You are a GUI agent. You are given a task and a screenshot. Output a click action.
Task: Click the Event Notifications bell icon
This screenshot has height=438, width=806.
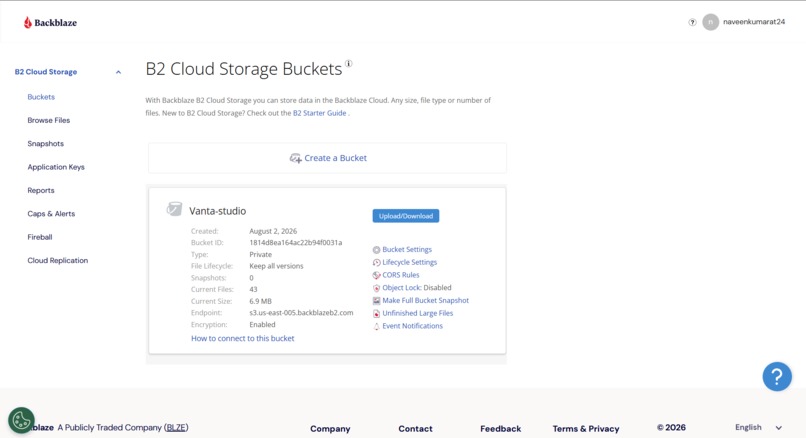tap(376, 326)
